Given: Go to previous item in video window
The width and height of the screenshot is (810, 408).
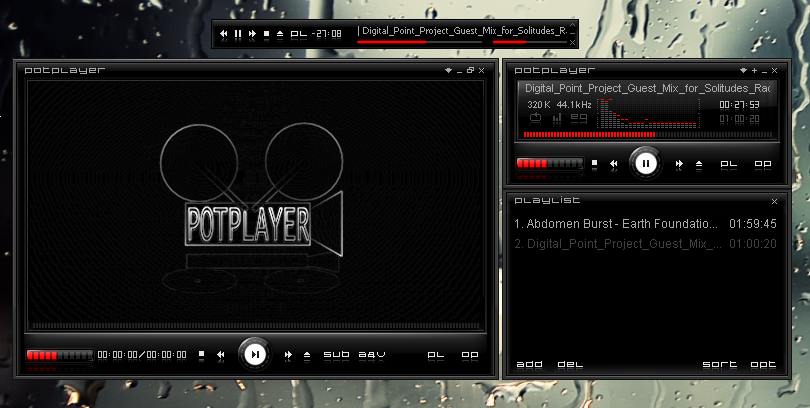Looking at the screenshot, I should click(x=221, y=354).
